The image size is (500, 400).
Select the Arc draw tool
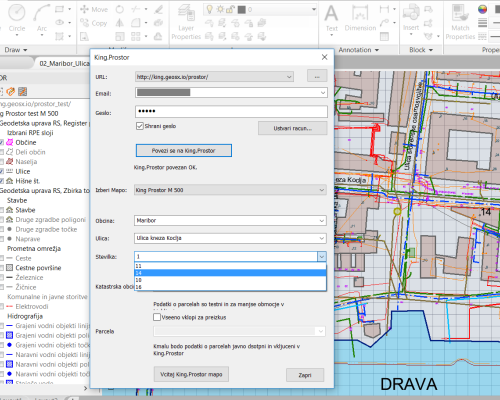click(x=42, y=18)
